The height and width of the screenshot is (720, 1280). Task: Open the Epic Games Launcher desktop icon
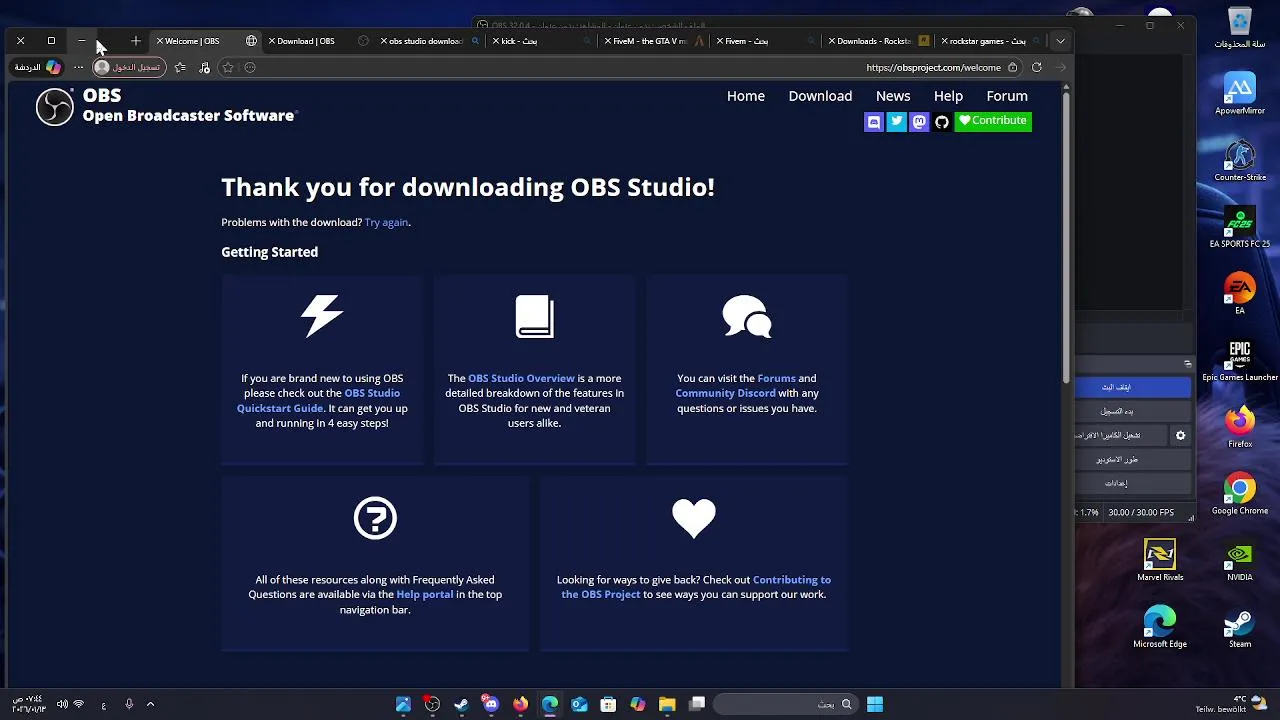(1240, 361)
